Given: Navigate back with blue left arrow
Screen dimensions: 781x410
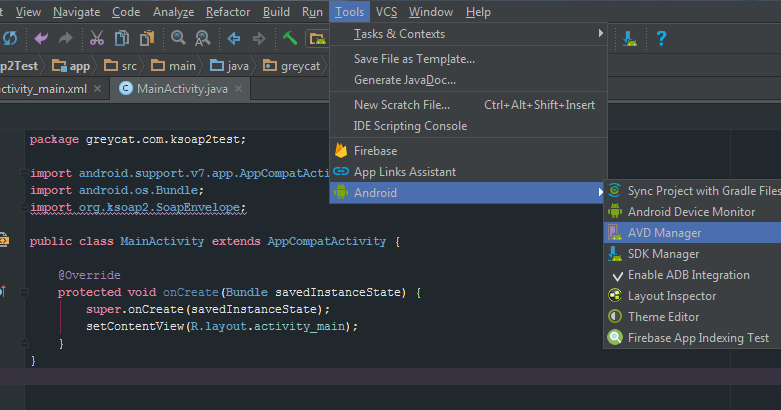Looking at the screenshot, I should click(234, 38).
